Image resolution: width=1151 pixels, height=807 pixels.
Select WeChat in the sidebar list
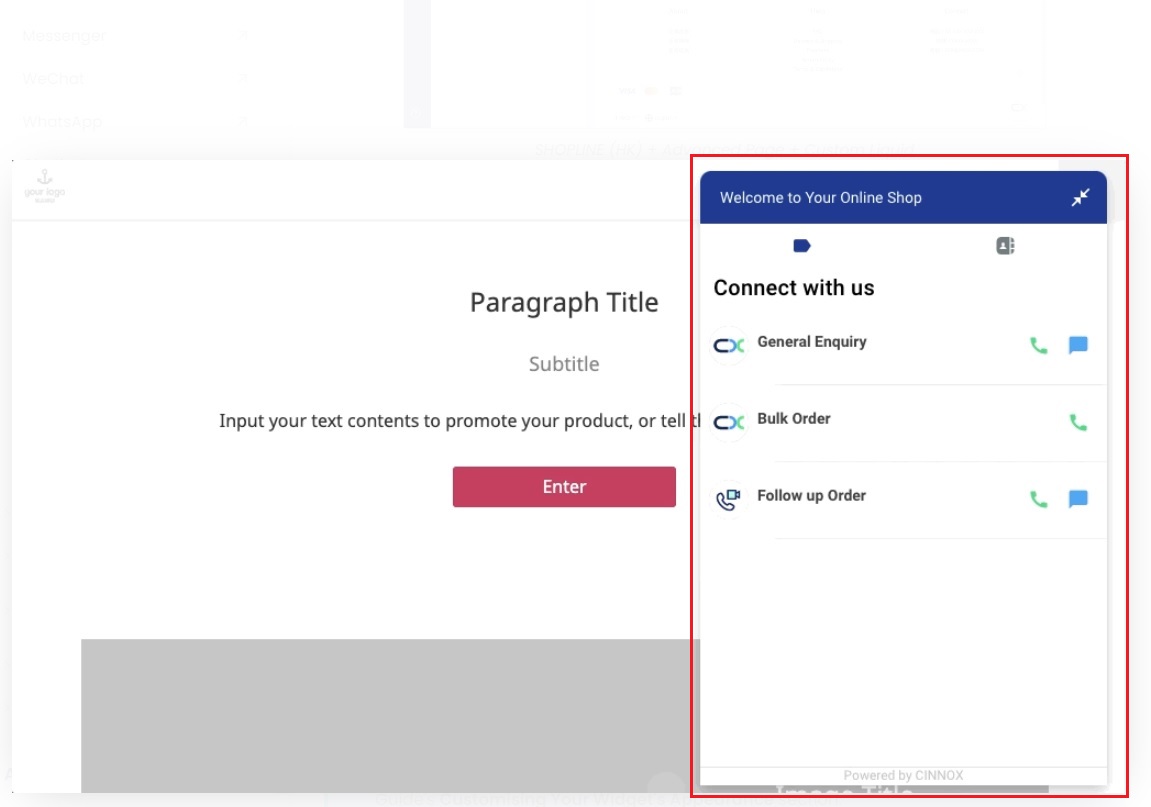[54, 79]
